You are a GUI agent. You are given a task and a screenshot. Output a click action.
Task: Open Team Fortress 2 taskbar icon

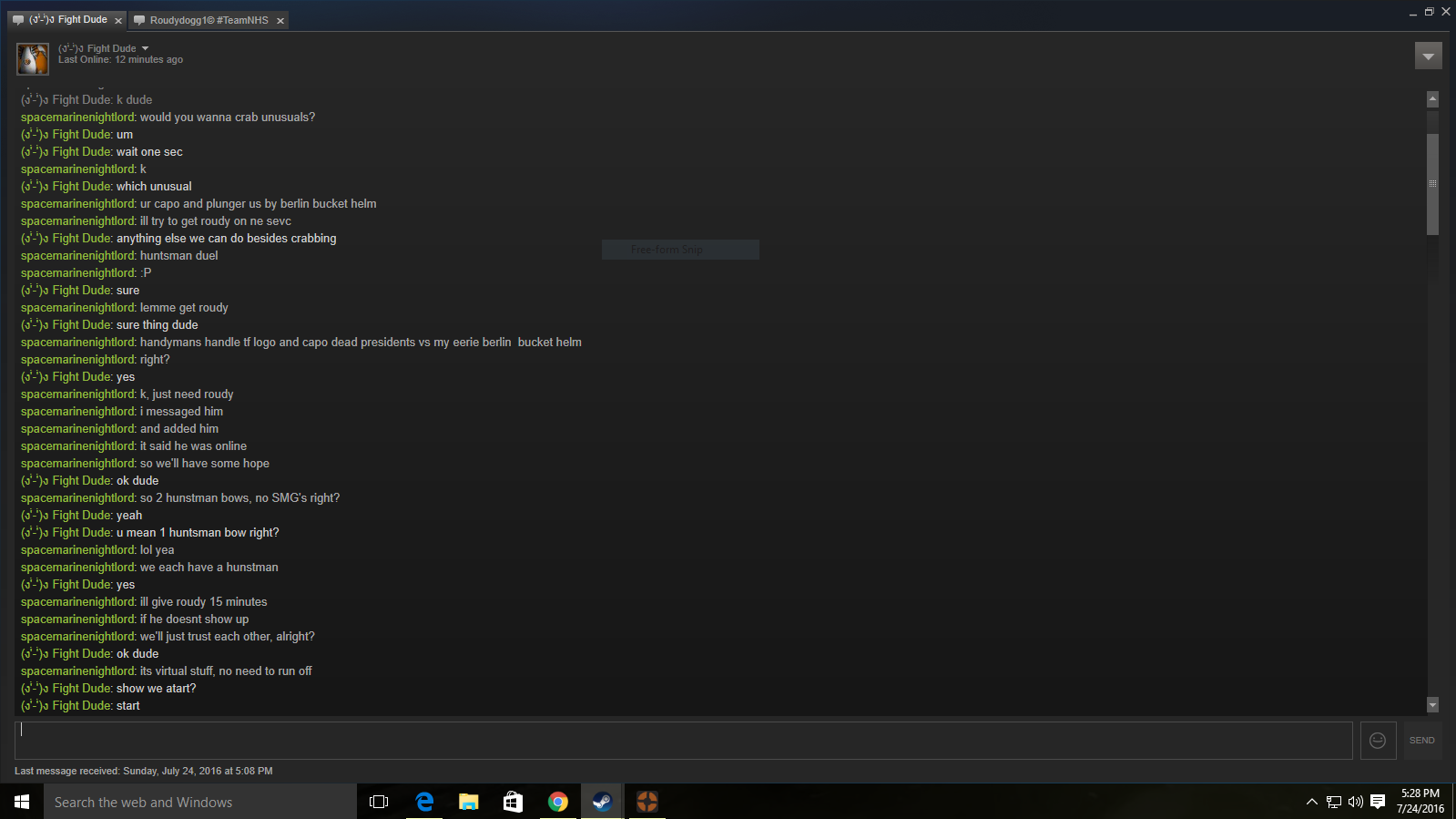pyautogui.click(x=647, y=802)
